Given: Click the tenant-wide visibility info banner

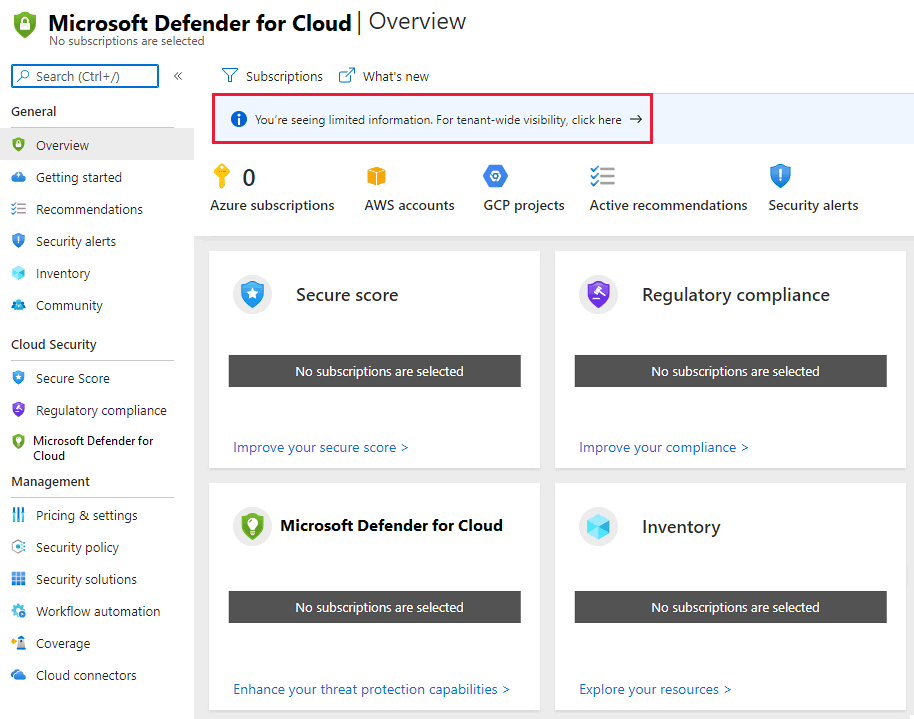Looking at the screenshot, I should [438, 120].
